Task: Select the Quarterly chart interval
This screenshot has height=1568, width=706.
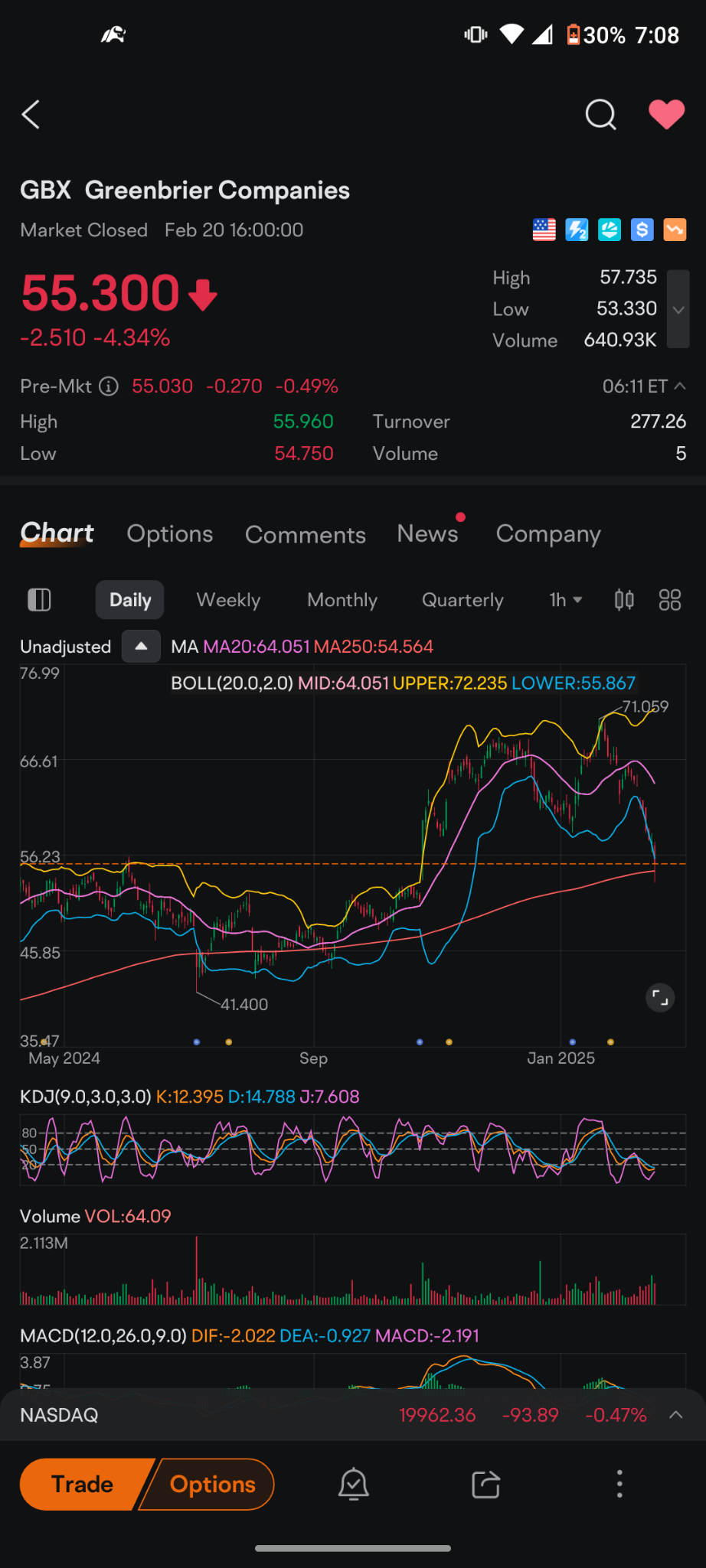Action: (x=462, y=600)
